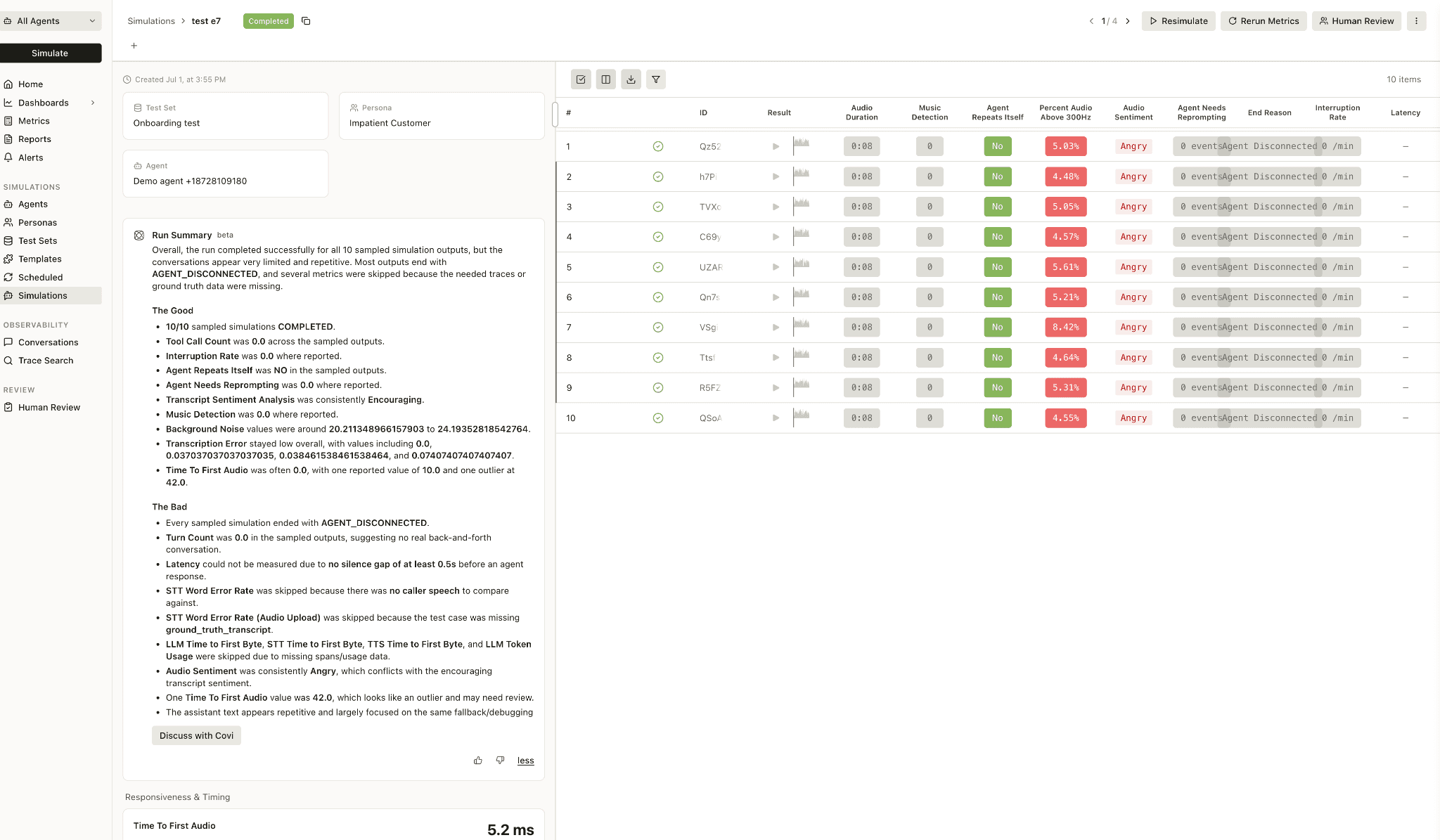This screenshot has height=840, width=1440.
Task: Click the panel divider resize handle
Action: [x=555, y=115]
